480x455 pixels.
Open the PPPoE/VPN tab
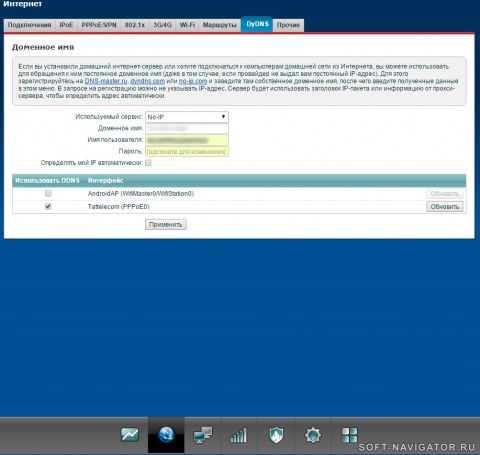[99, 25]
